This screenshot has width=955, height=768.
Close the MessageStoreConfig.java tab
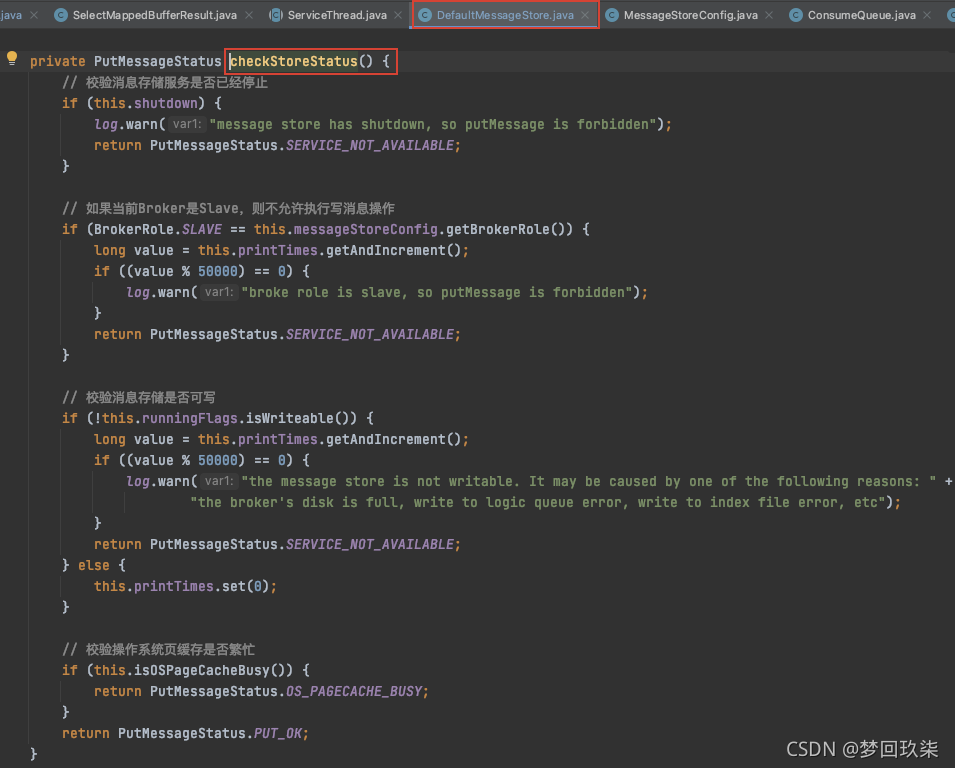768,15
